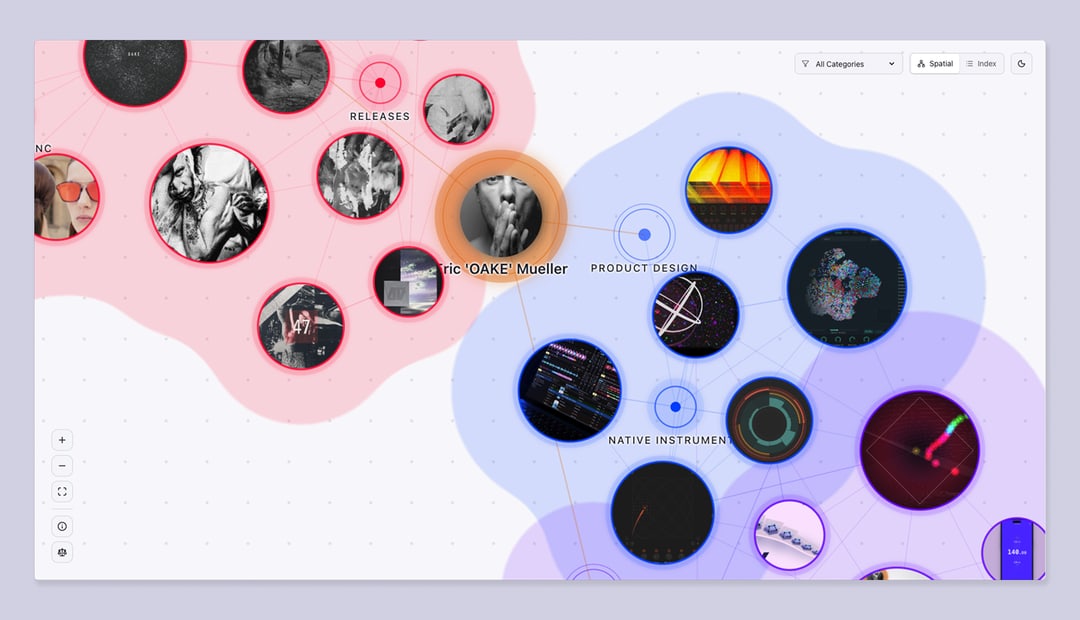This screenshot has width=1080, height=620.
Task: Select the Native Instruments category node
Action: [x=675, y=407]
